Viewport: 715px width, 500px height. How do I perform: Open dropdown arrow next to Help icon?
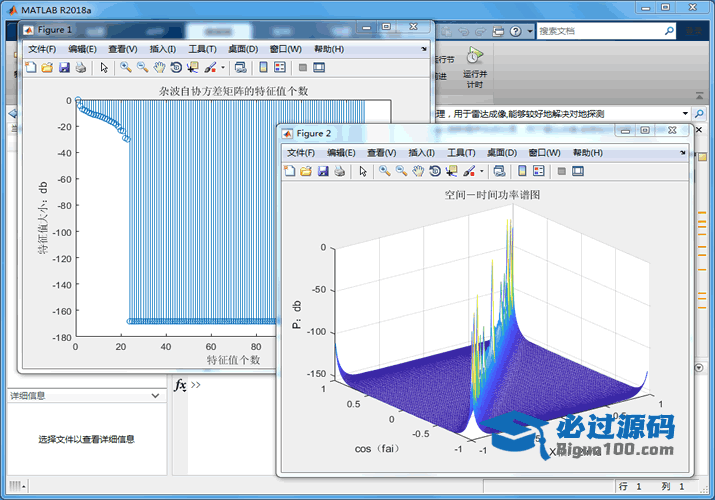pyautogui.click(x=530, y=31)
